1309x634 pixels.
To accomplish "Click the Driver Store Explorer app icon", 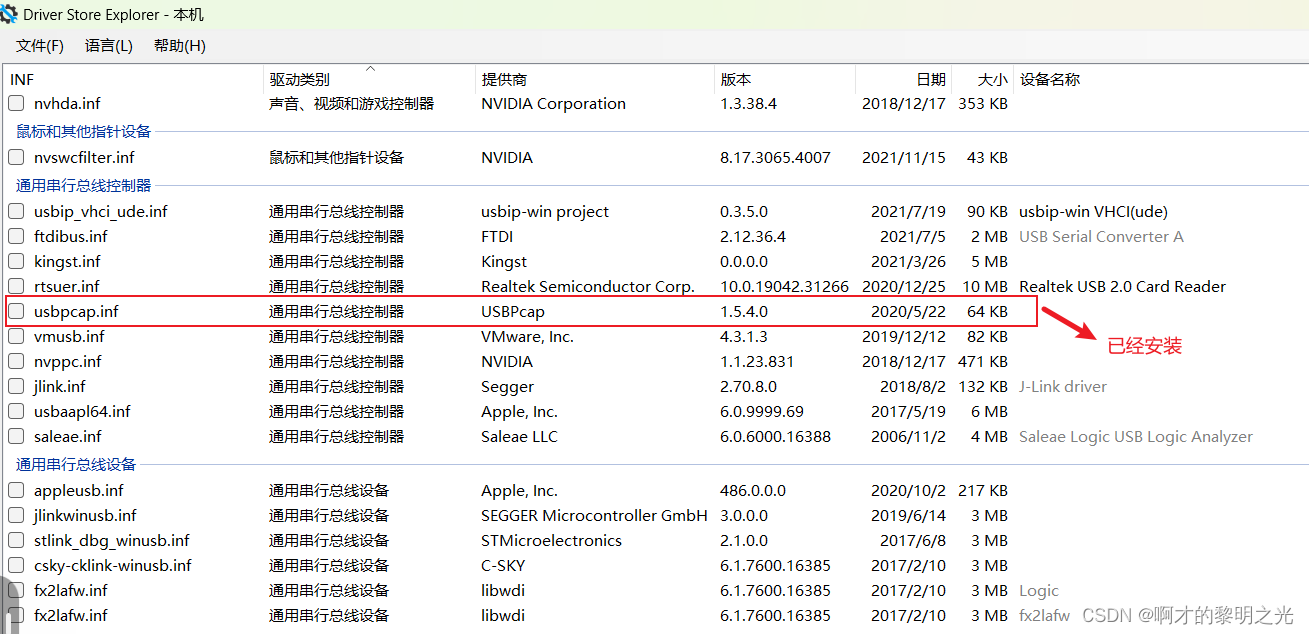I will pyautogui.click(x=10, y=15).
